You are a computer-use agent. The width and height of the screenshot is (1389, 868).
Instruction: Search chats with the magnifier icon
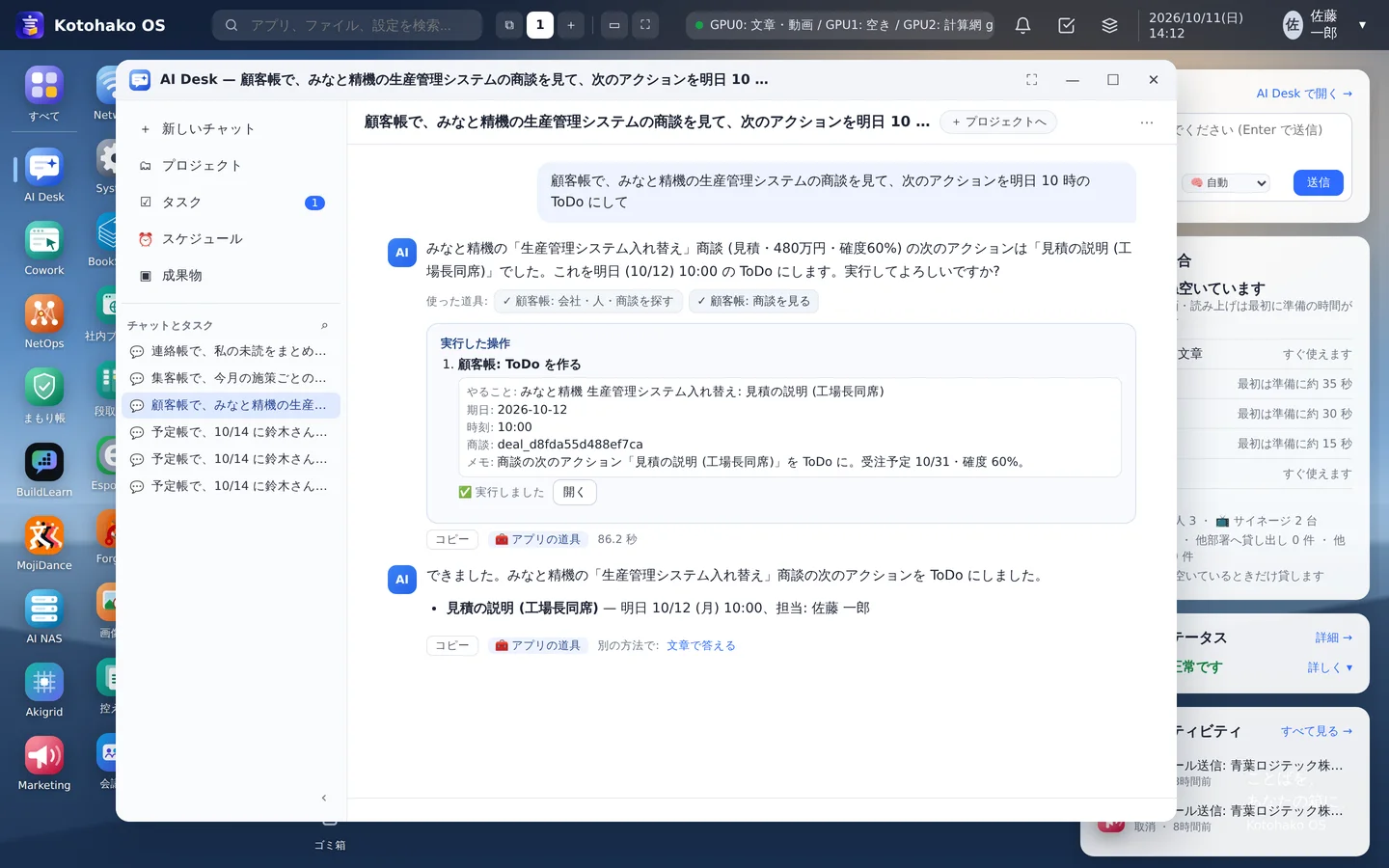(324, 326)
